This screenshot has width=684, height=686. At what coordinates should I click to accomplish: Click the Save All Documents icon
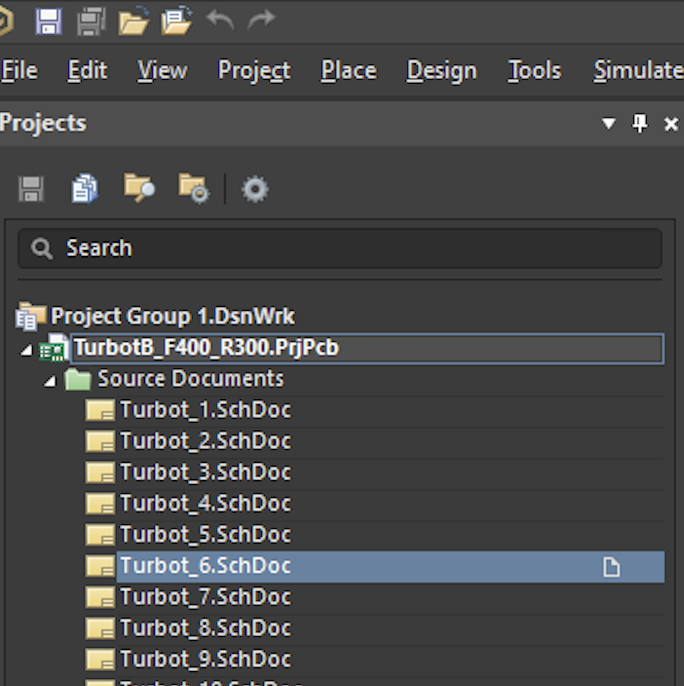(91, 21)
